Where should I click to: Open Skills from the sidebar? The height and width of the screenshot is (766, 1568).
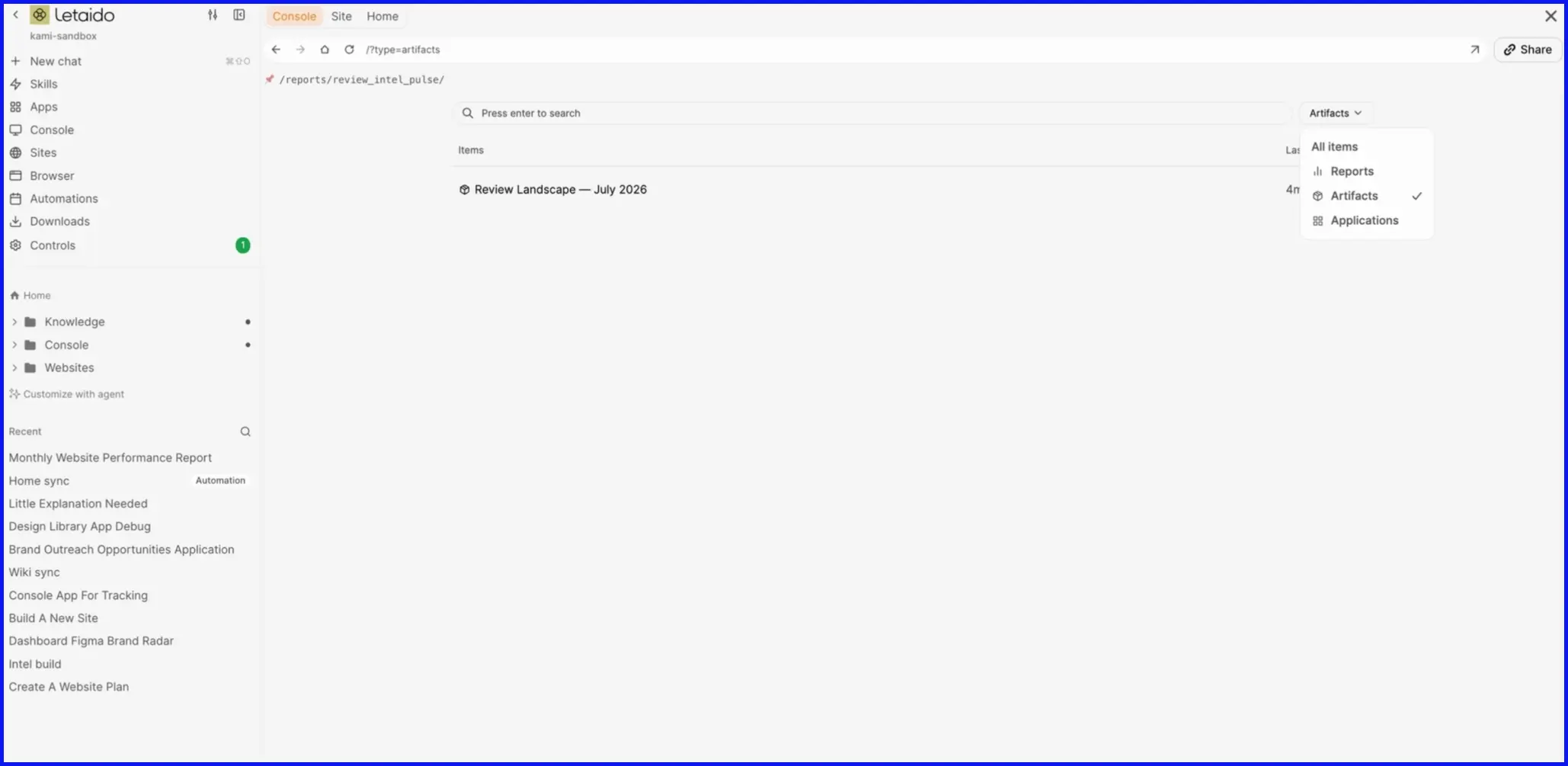[x=43, y=84]
